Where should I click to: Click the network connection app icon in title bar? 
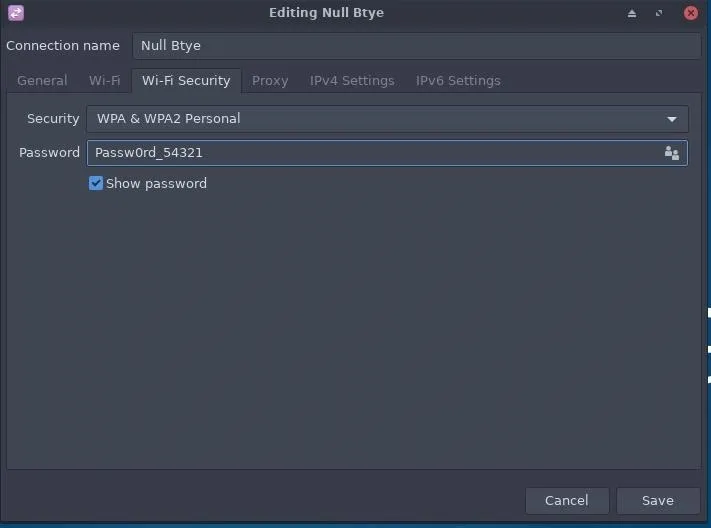coord(16,13)
